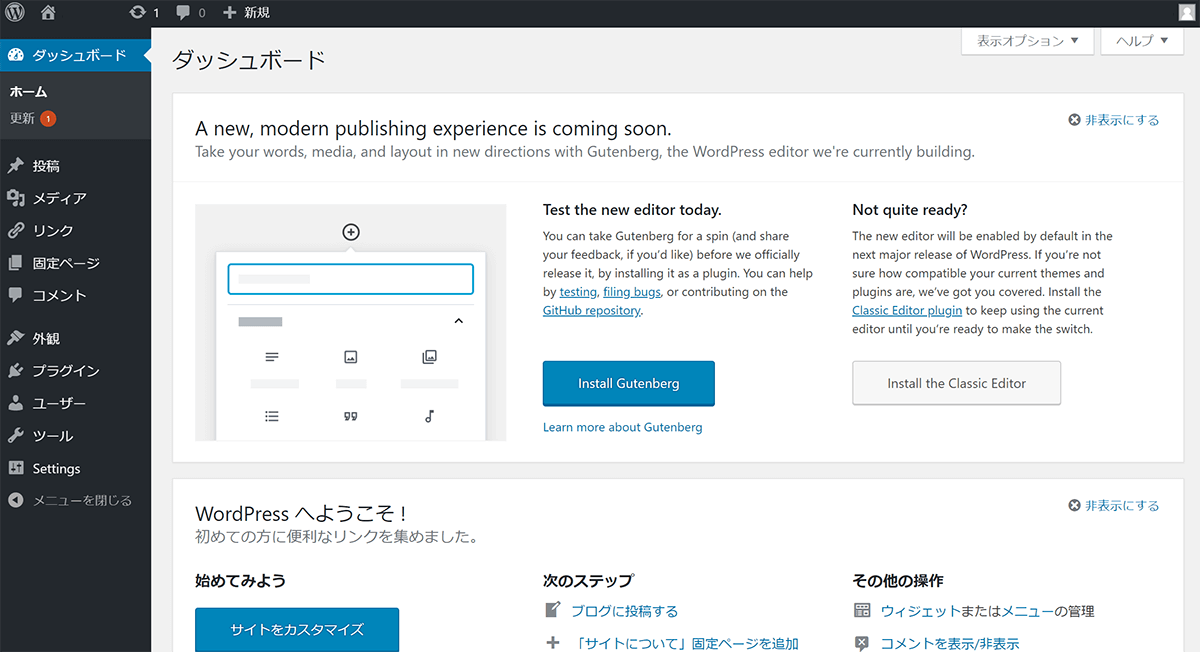Dismiss the WordPress welcome panel via 非表示にする
Screen dimensions: 1200x652
pos(1114,505)
